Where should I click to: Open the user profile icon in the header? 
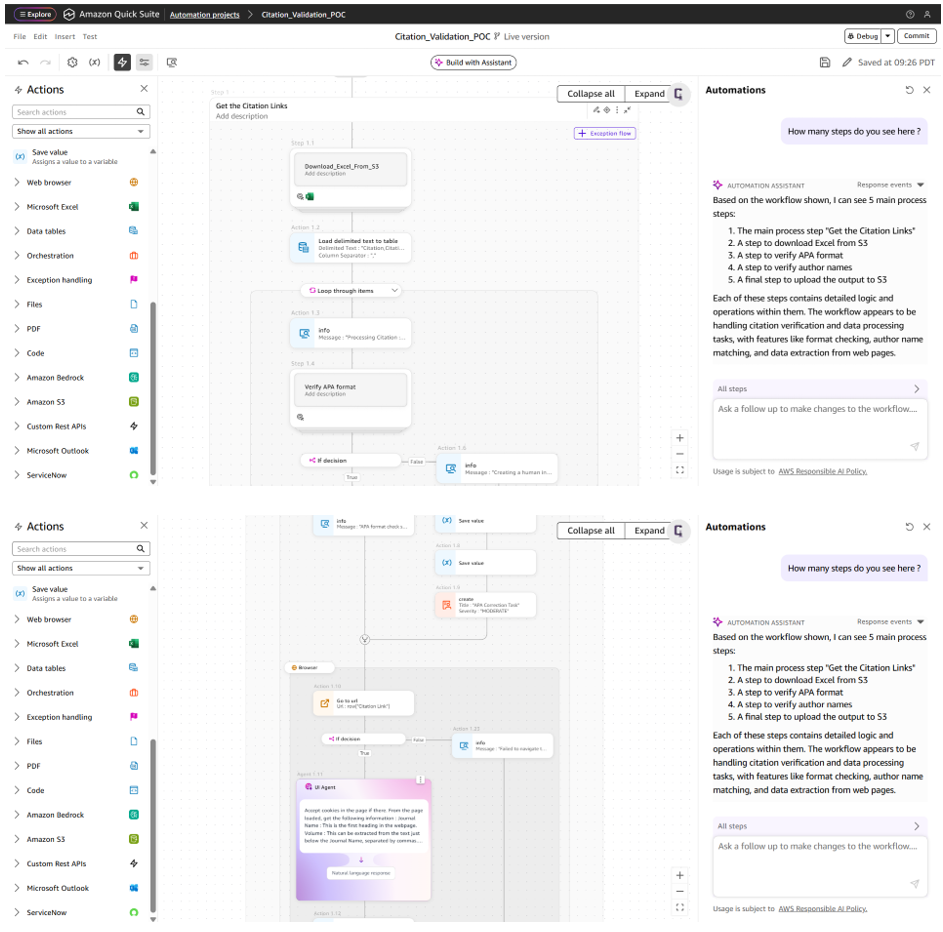coord(927,14)
